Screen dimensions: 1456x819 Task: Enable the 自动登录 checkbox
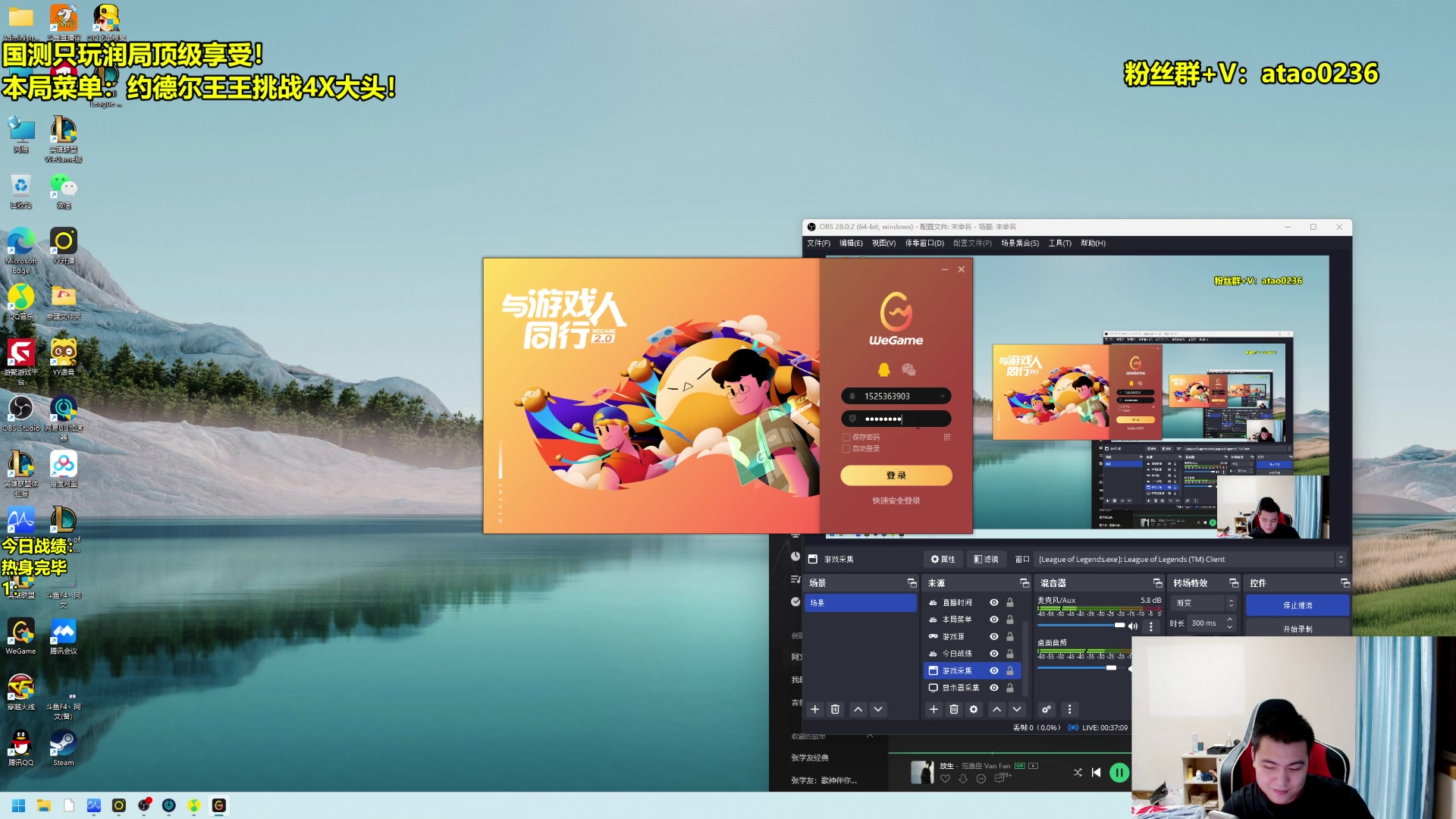coord(846,449)
